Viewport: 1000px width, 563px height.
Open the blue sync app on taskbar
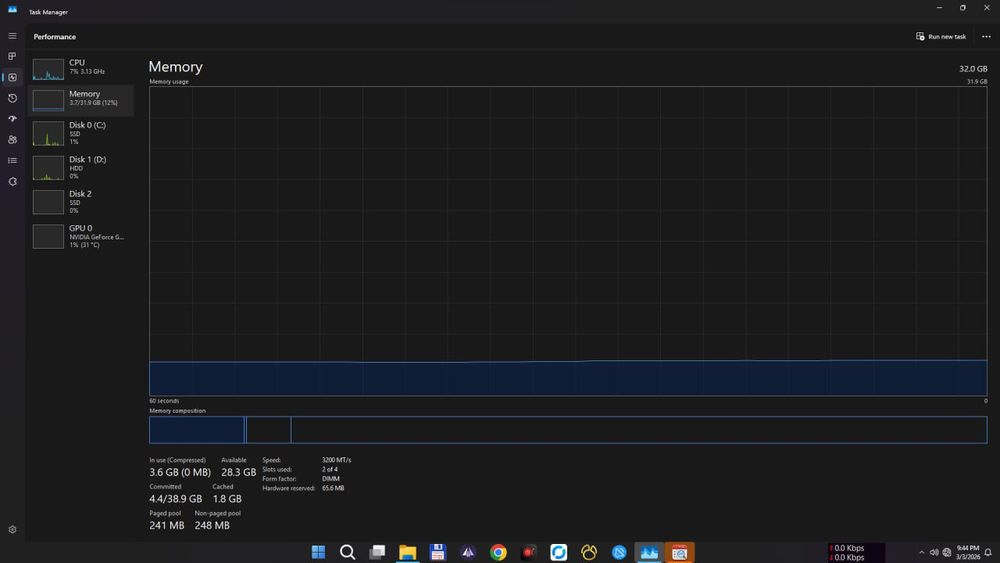pos(559,552)
